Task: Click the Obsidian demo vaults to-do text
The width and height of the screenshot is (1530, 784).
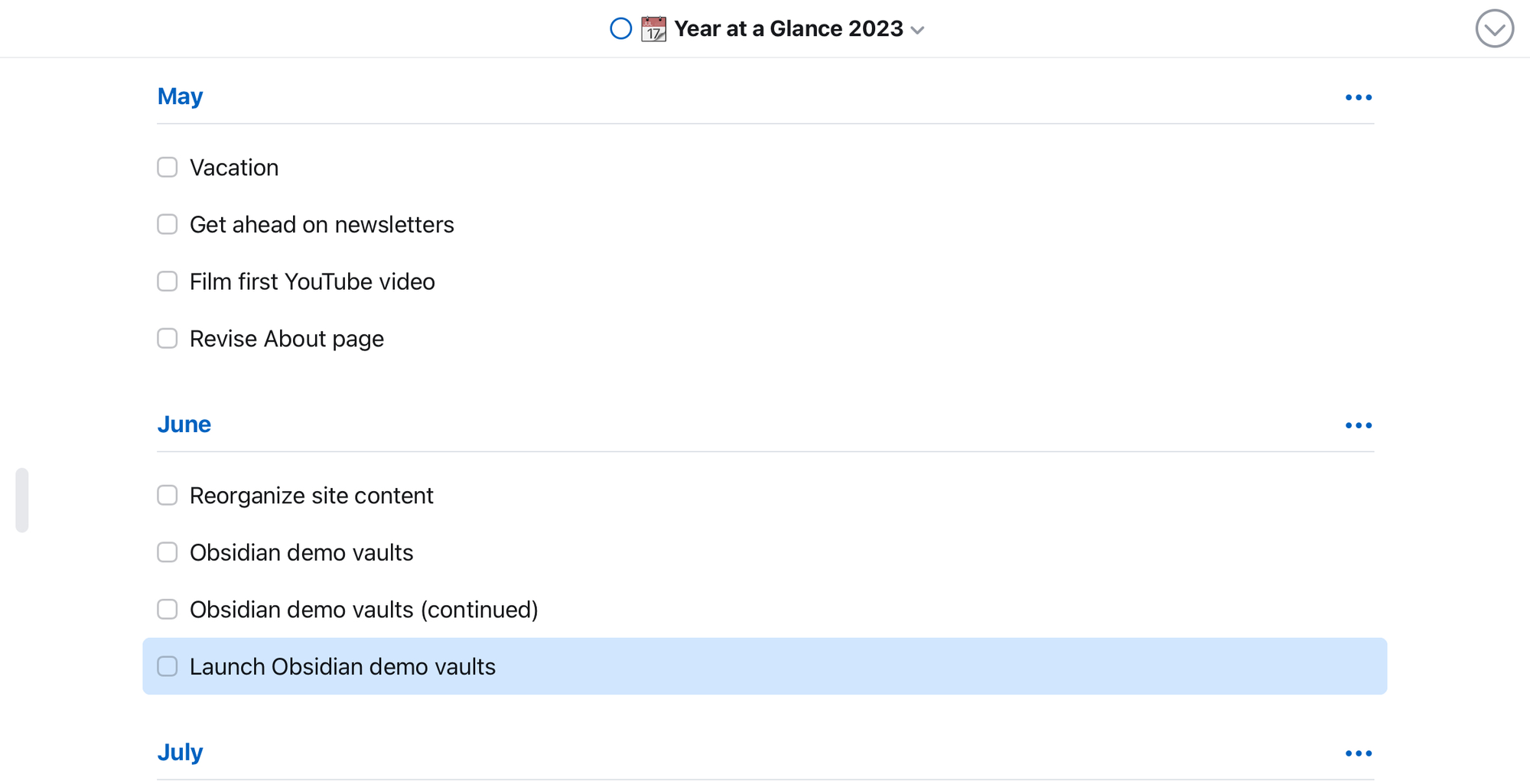Action: 301,552
